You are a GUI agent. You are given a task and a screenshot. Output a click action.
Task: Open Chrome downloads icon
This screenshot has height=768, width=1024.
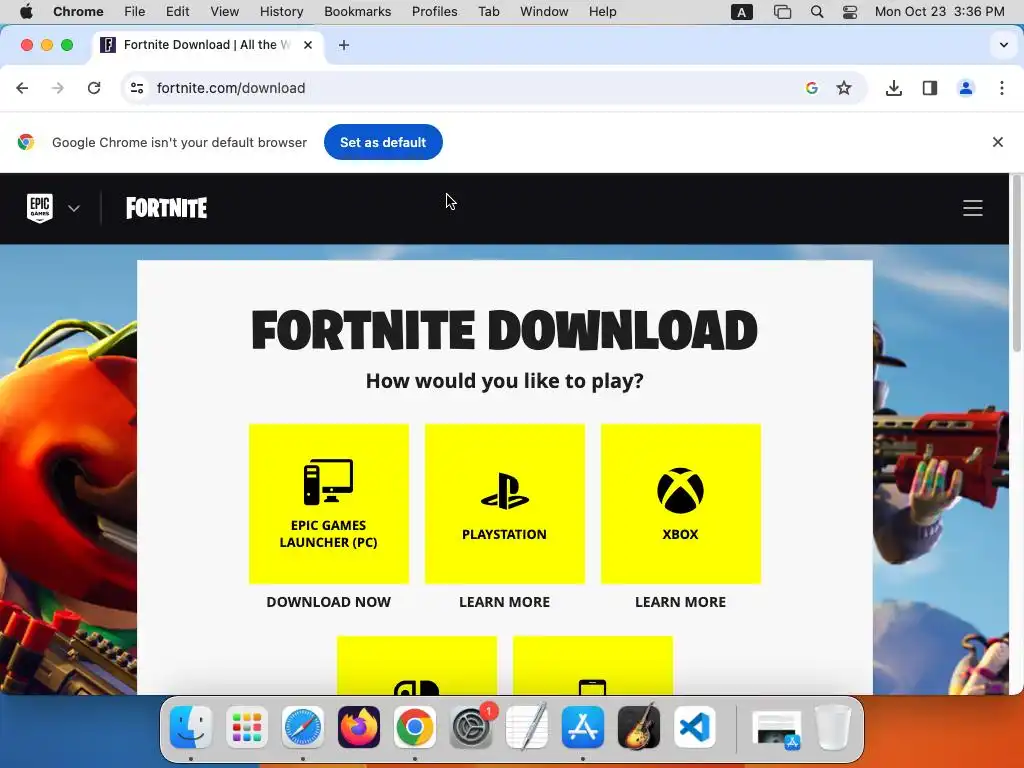[893, 88]
